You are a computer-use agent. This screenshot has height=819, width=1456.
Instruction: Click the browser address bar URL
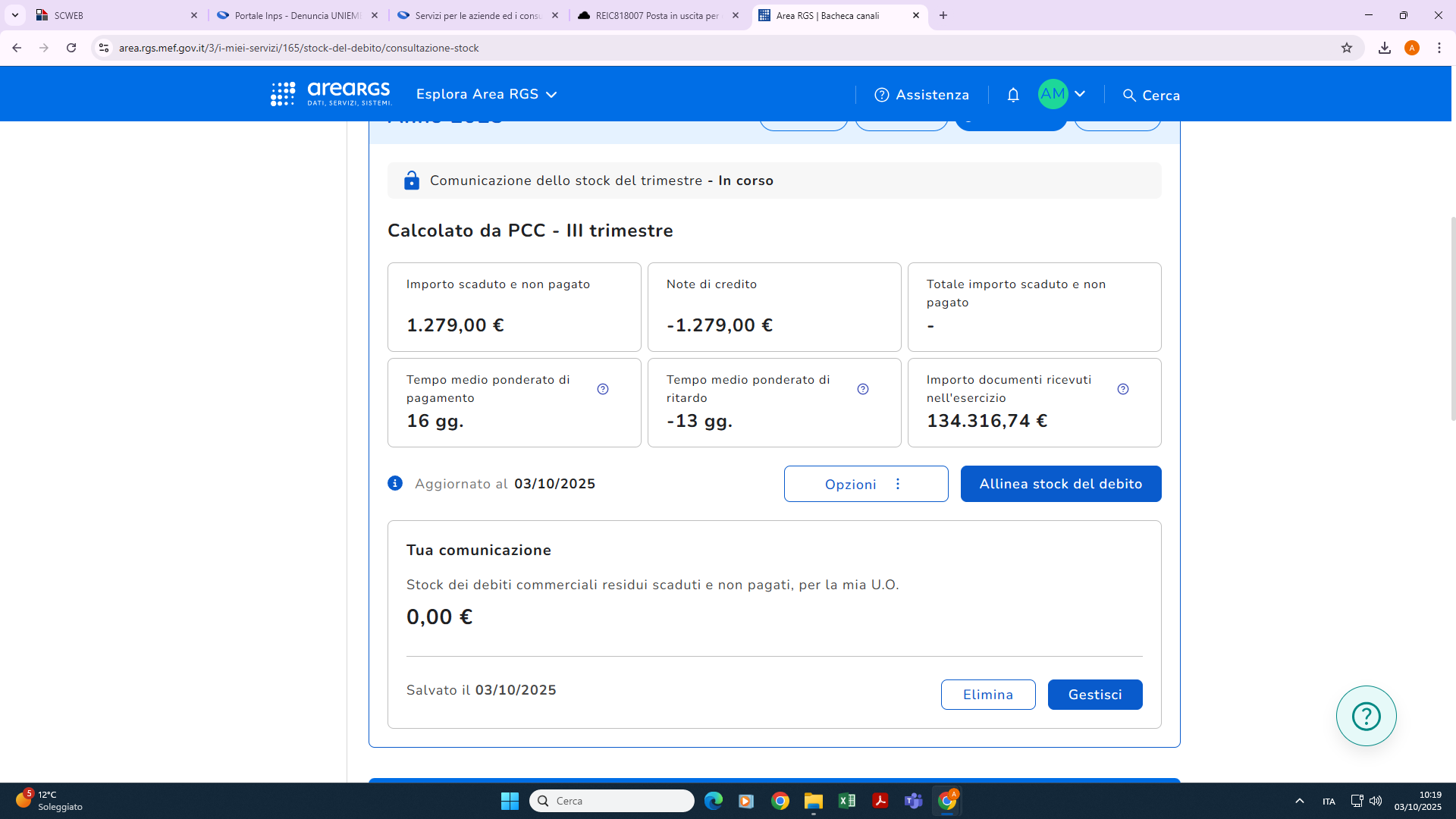[x=299, y=48]
